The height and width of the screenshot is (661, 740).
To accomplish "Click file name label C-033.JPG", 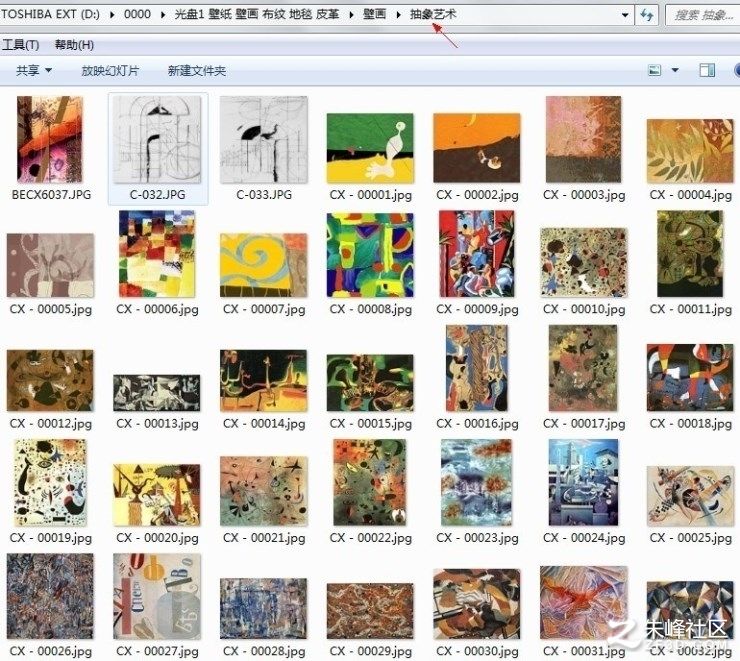I will coord(264,195).
